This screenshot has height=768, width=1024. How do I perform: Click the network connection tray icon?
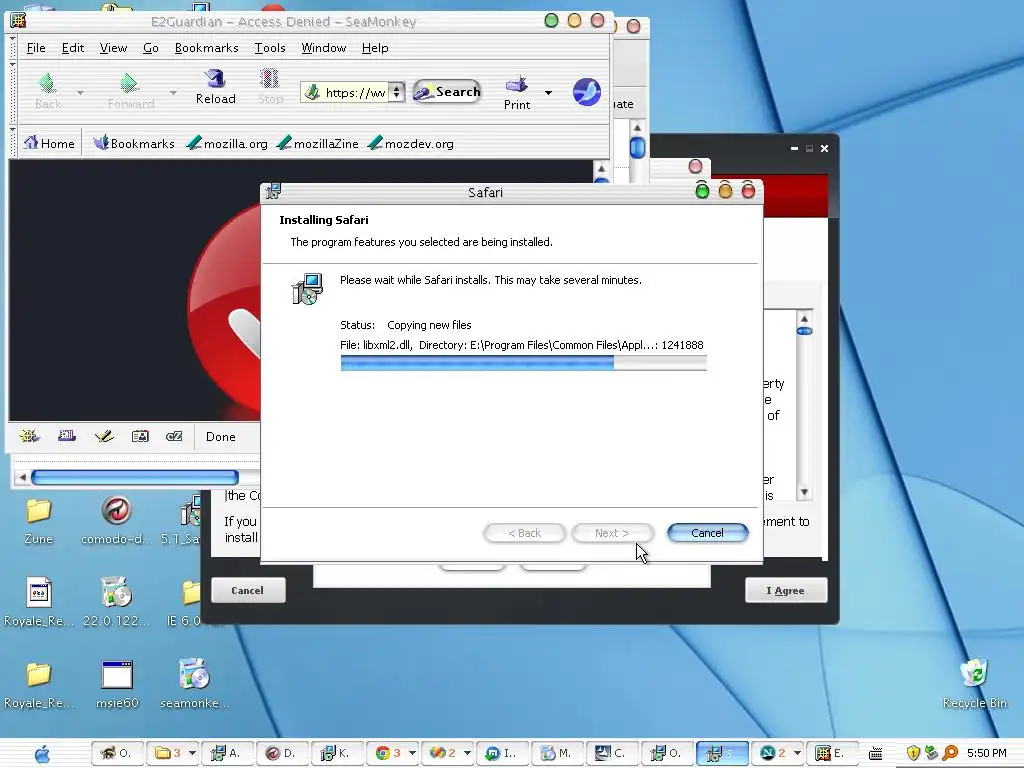(x=932, y=754)
